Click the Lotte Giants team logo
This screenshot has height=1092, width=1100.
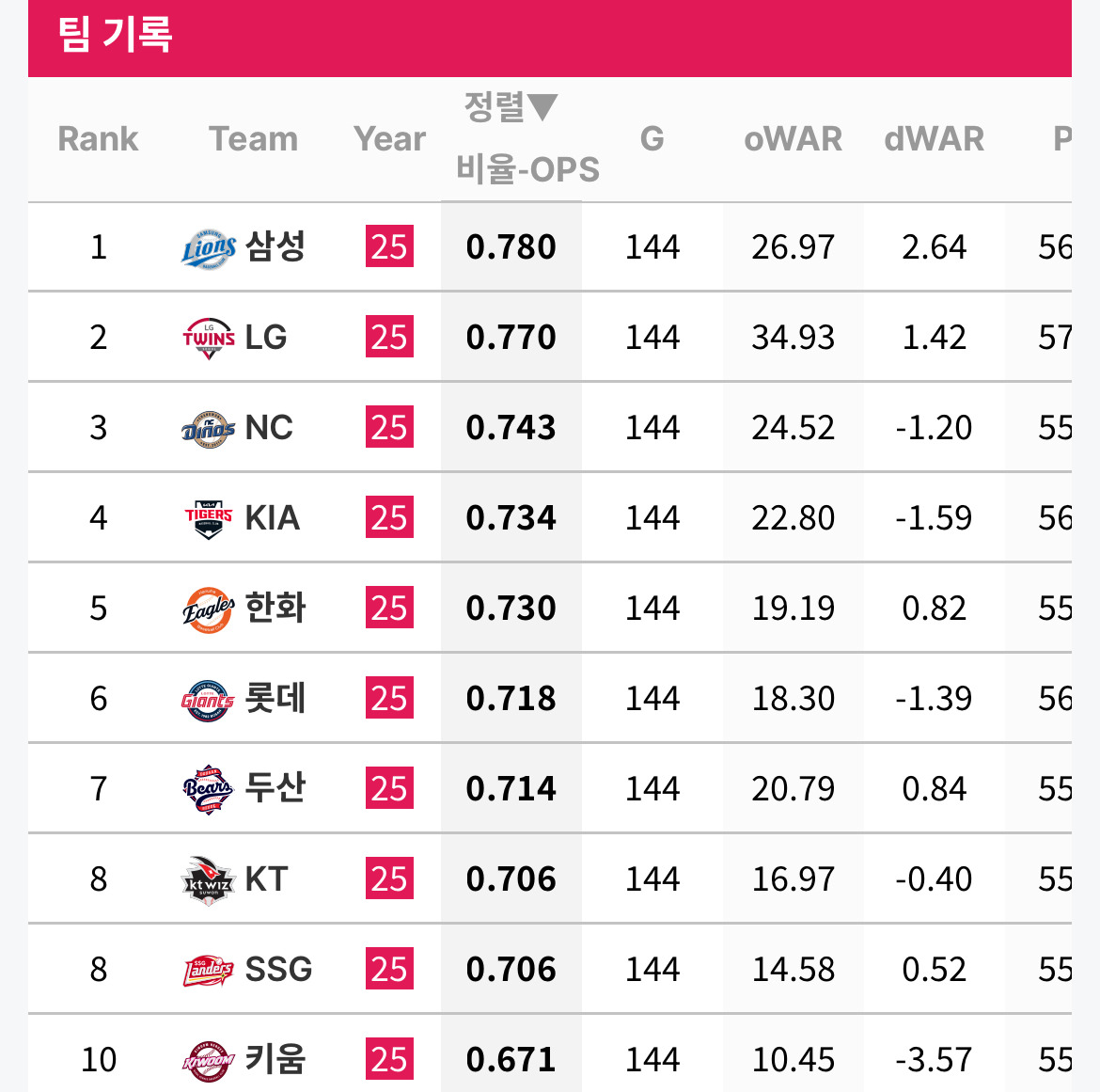[209, 700]
